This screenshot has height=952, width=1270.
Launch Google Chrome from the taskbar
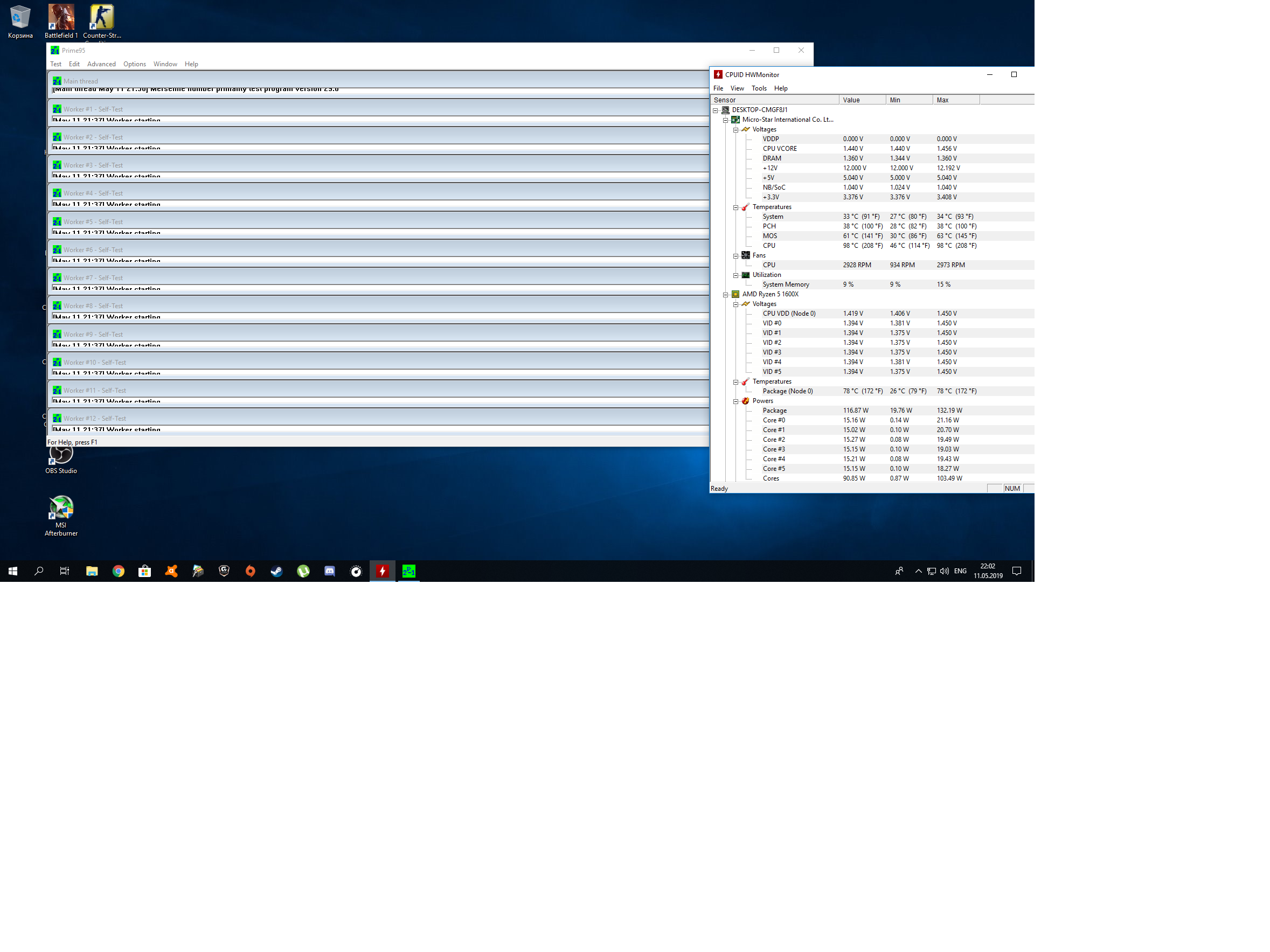pos(119,571)
